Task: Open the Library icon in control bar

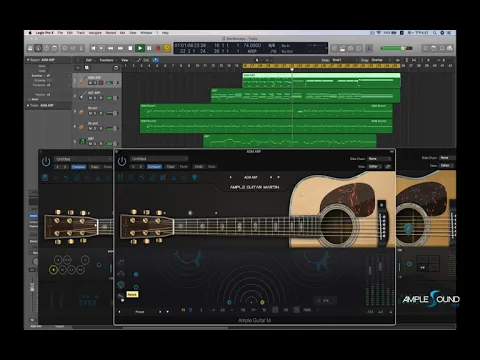Action: 30,48
